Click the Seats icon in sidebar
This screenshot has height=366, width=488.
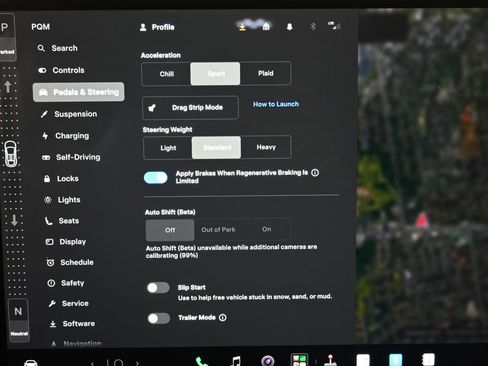(x=49, y=221)
